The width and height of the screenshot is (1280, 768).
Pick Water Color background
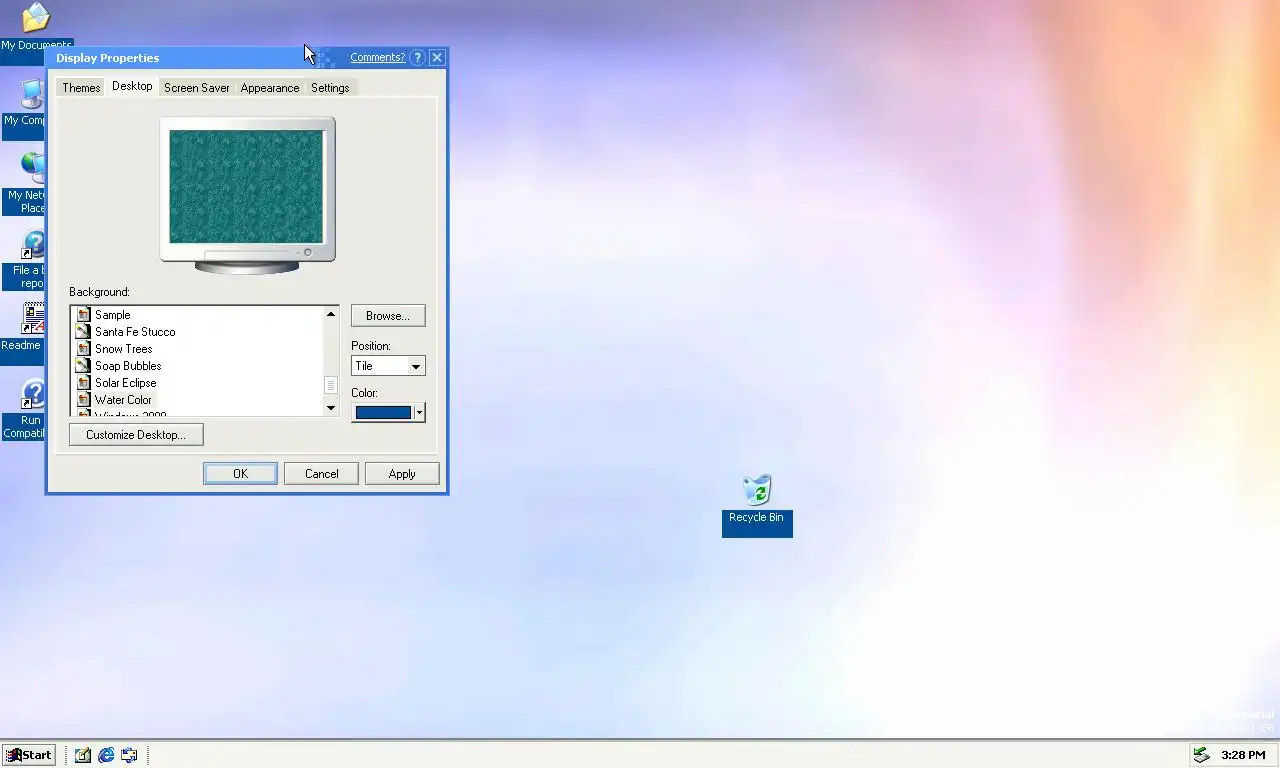pyautogui.click(x=124, y=399)
